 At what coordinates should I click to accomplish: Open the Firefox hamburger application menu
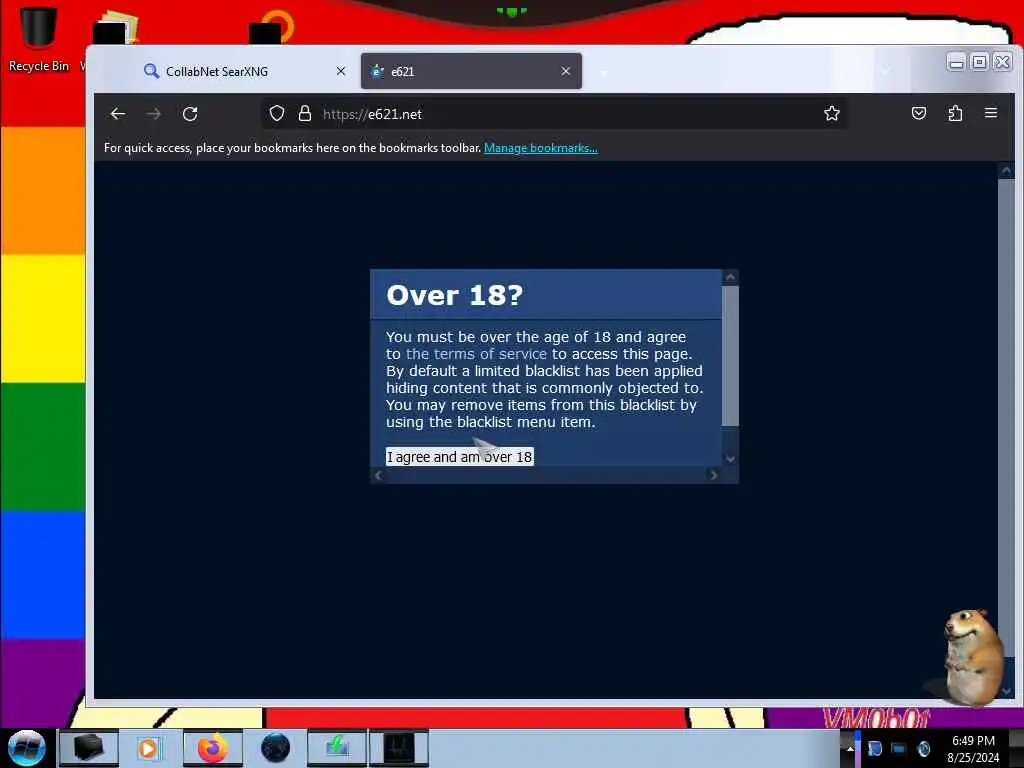pyautogui.click(x=991, y=113)
